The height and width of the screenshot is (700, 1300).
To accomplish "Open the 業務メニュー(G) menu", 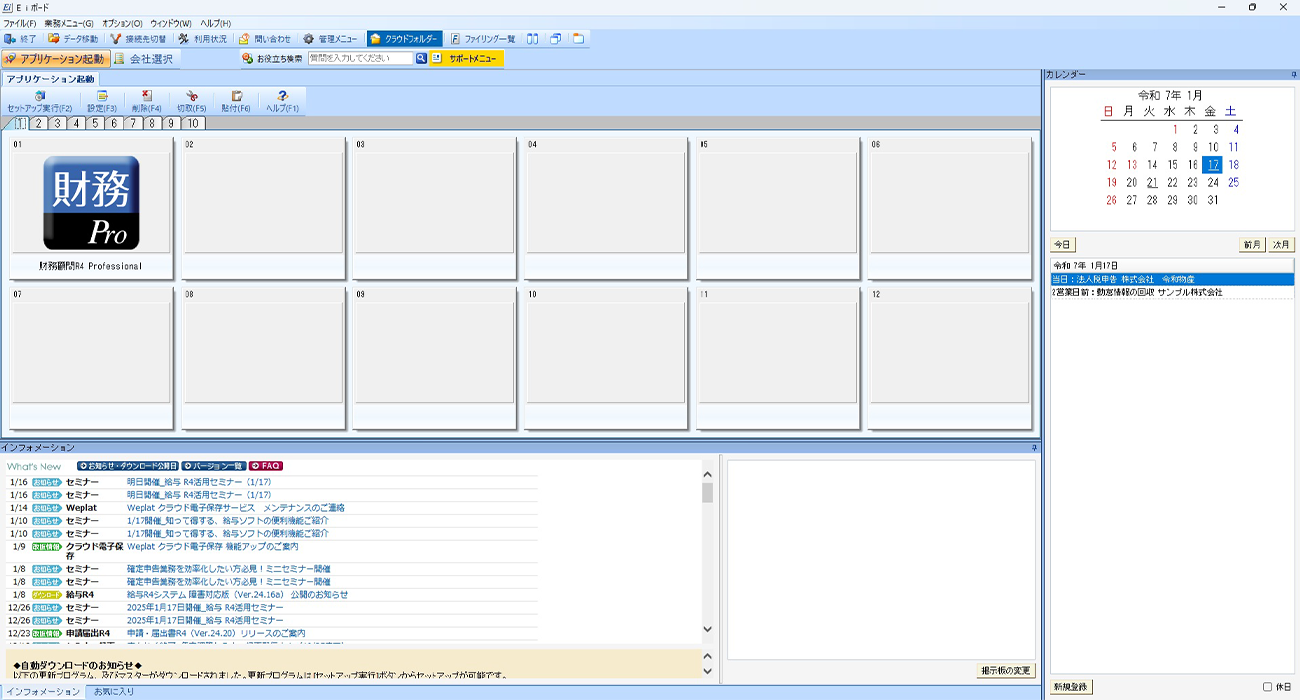I will (69, 23).
